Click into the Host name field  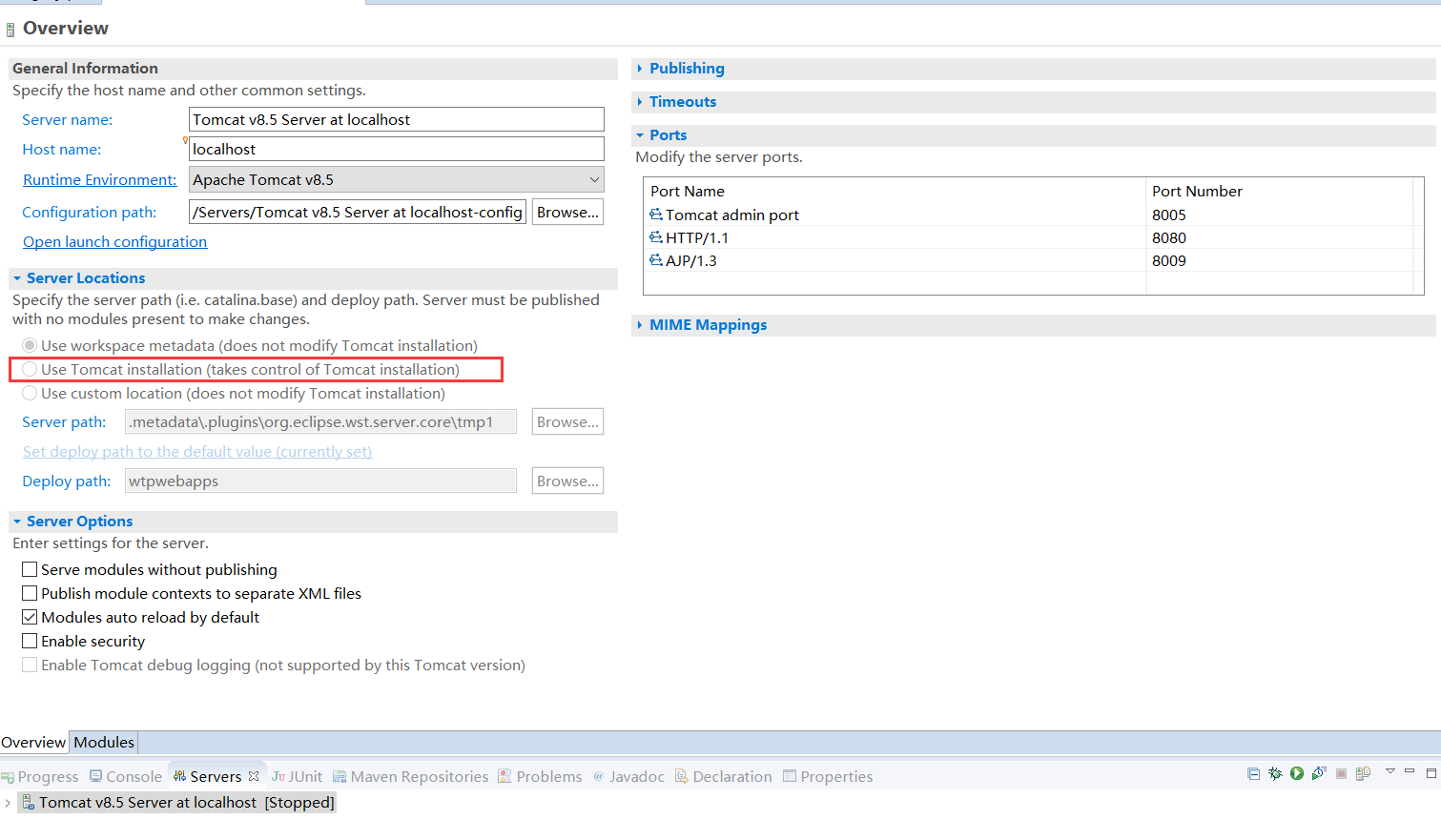(x=397, y=149)
